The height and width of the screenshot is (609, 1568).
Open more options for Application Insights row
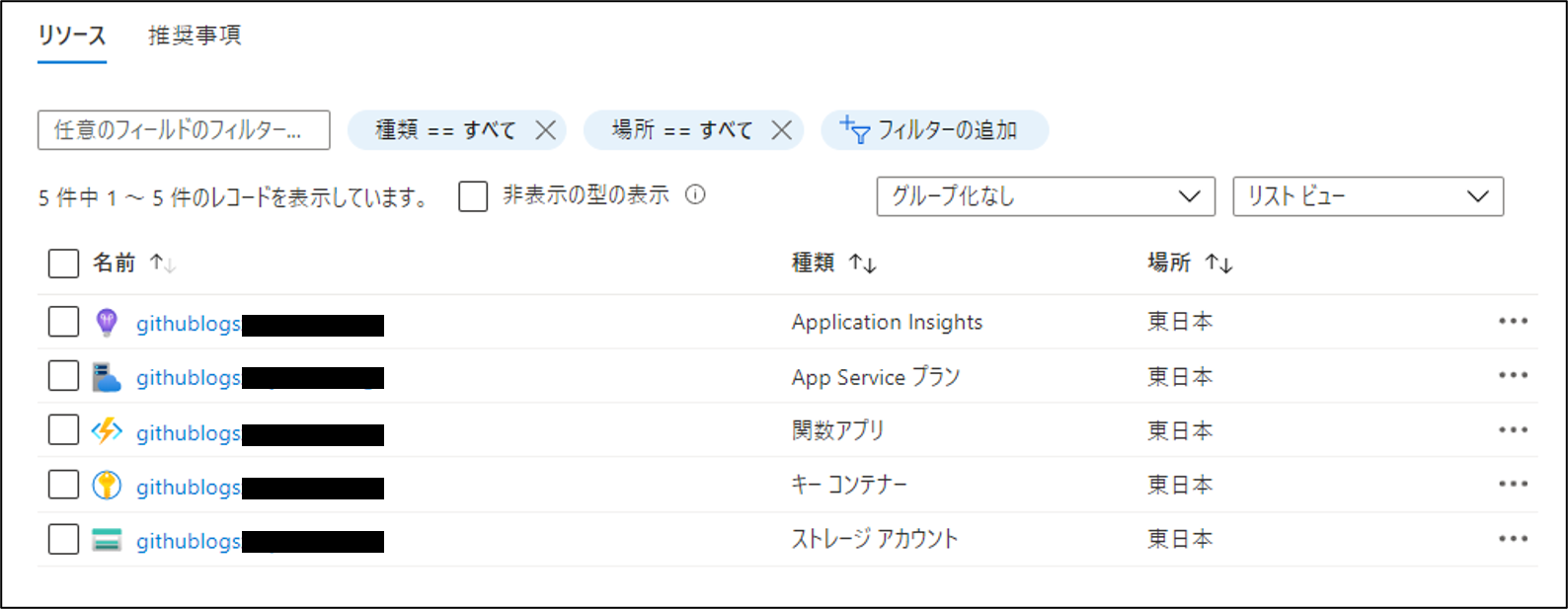(1513, 321)
